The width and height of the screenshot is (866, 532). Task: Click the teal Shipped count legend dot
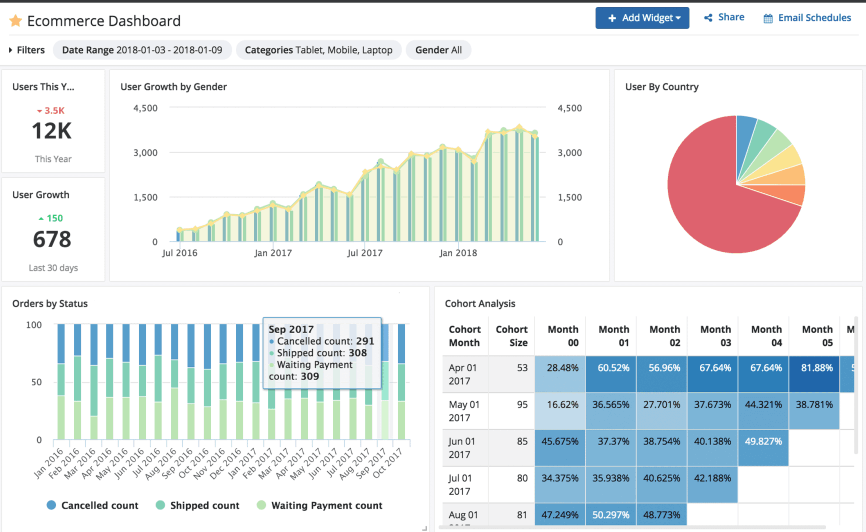159,506
